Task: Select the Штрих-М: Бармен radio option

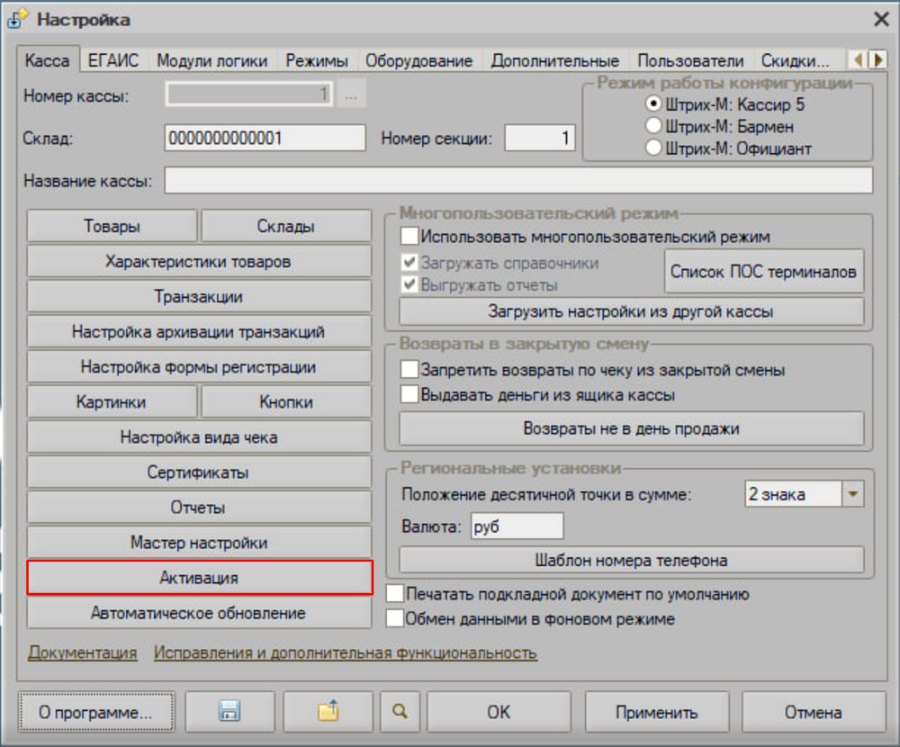Action: (x=653, y=126)
